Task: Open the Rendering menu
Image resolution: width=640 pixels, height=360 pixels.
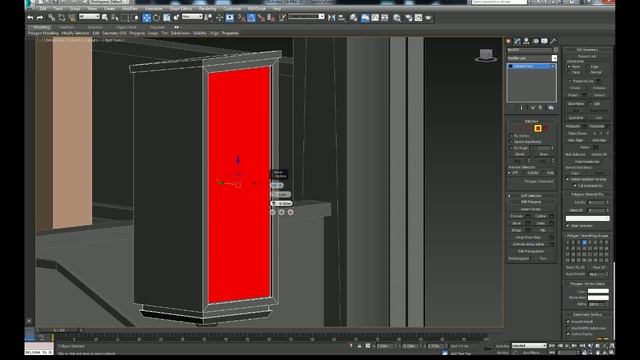Action: tap(207, 9)
